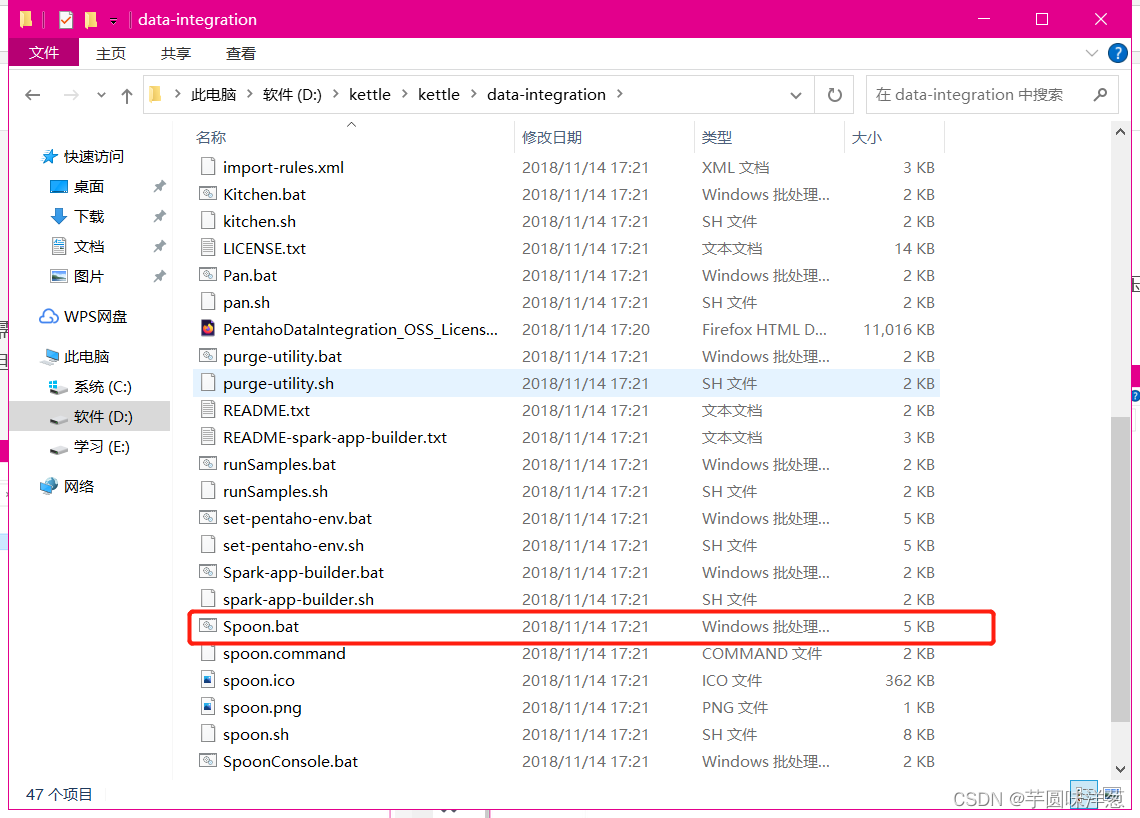Click the set-pentaho-env.bat file icon
This screenshot has width=1140, height=818.
(x=208, y=518)
